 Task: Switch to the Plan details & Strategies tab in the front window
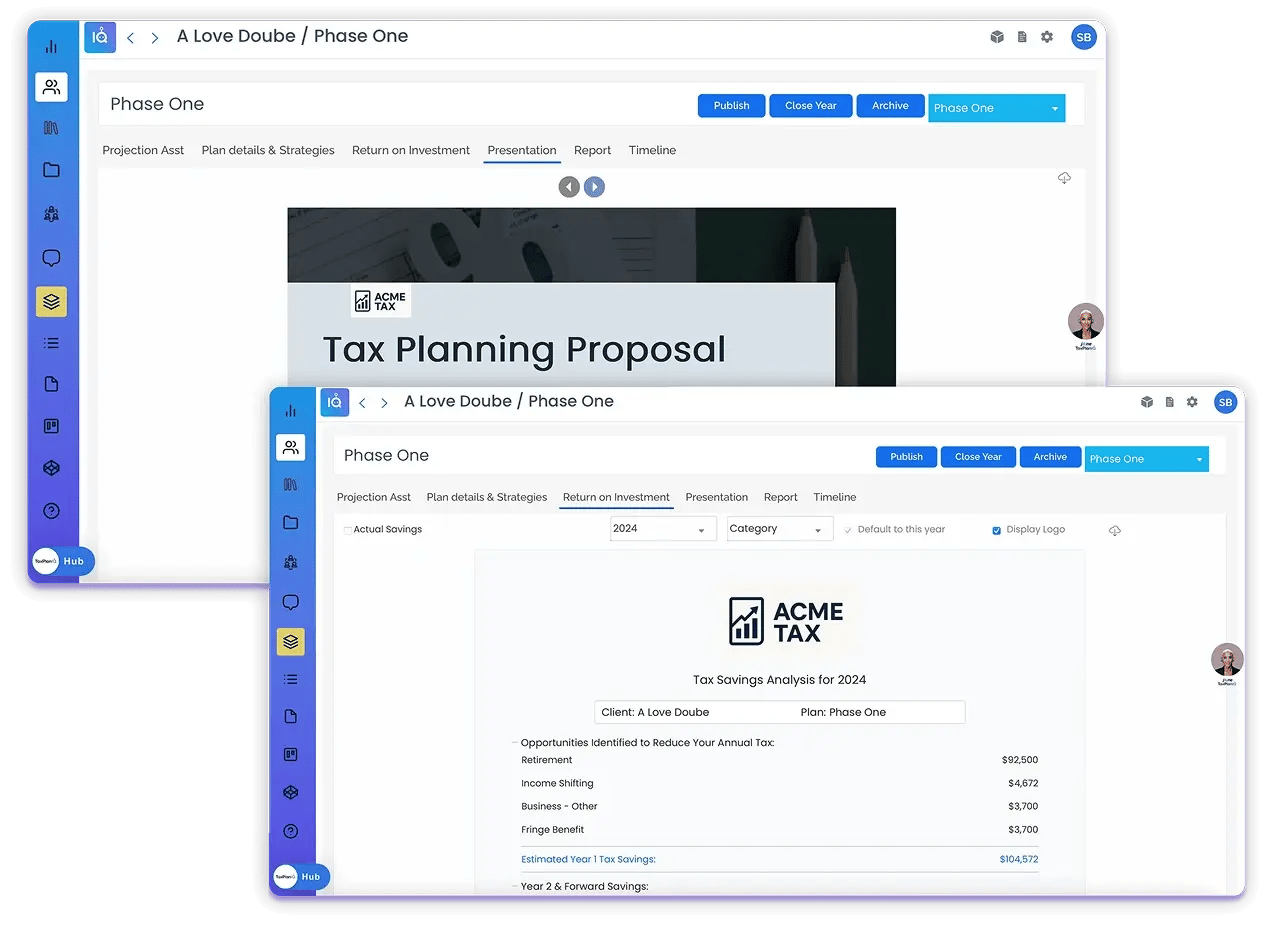487,497
